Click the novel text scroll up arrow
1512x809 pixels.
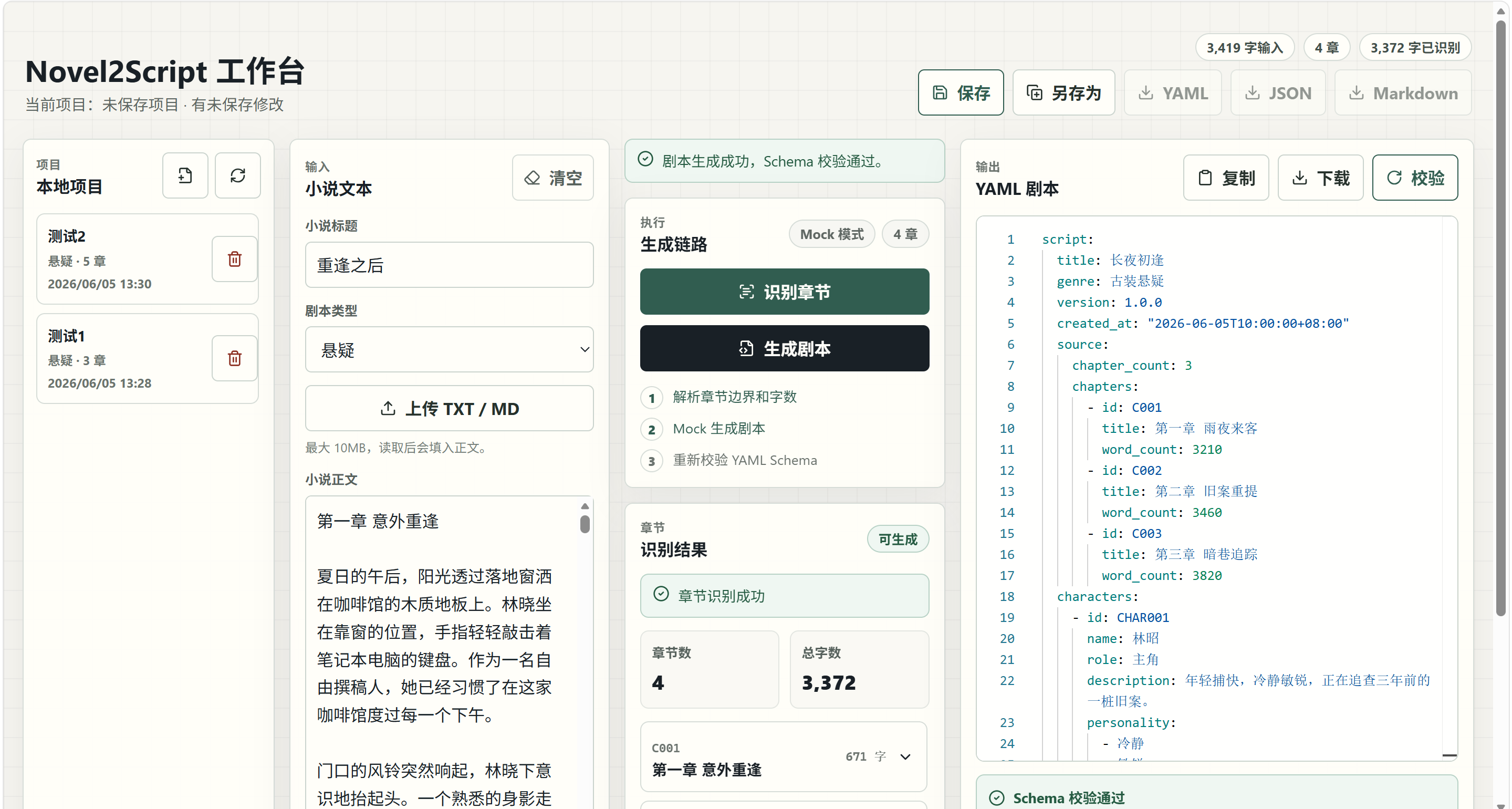pos(585,506)
